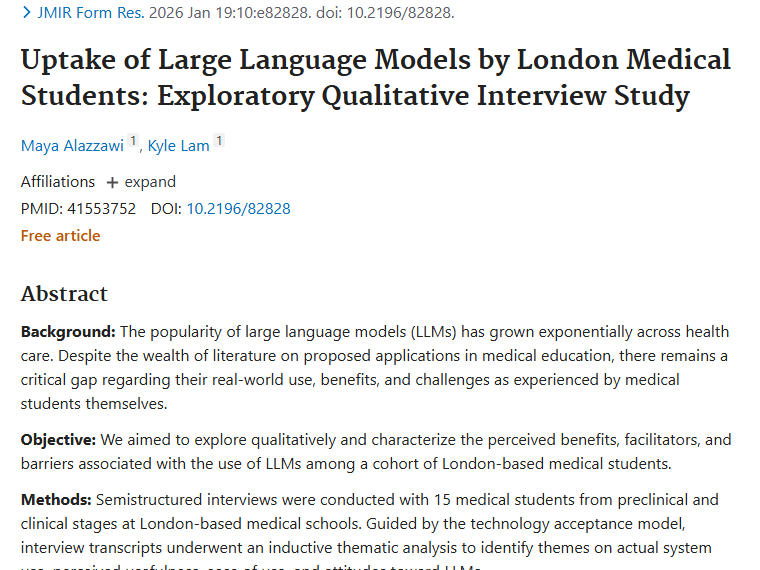This screenshot has width=760, height=570.
Task: Open author Maya Alazzawi's link
Action: click(73, 146)
